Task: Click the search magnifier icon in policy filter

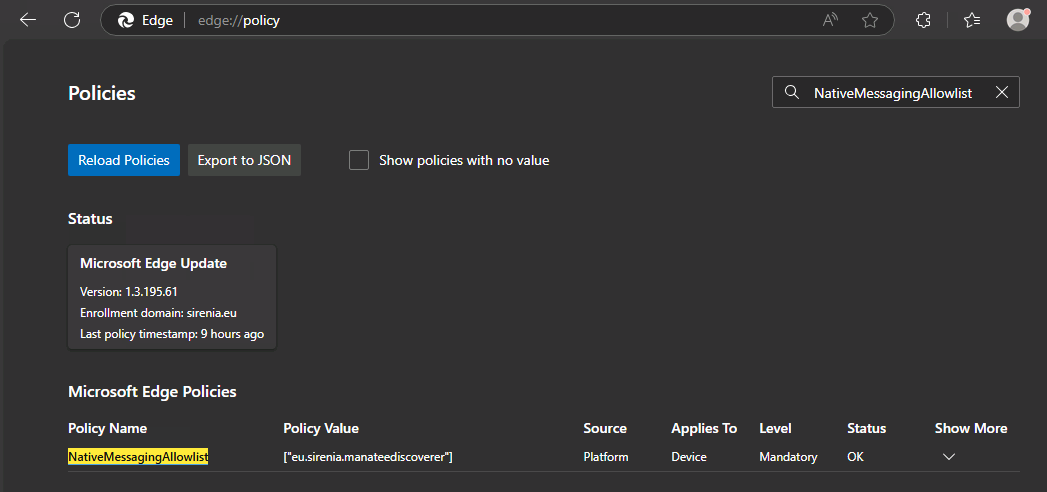Action: (x=792, y=93)
